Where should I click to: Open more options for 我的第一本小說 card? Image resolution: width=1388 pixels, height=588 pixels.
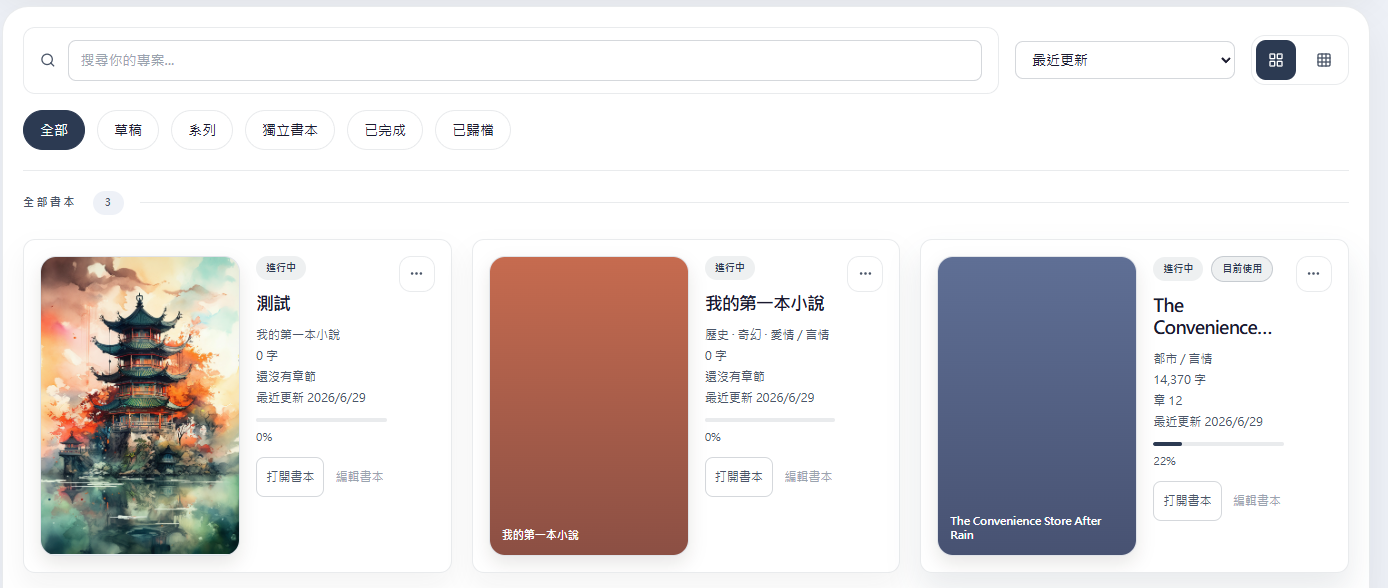point(865,273)
